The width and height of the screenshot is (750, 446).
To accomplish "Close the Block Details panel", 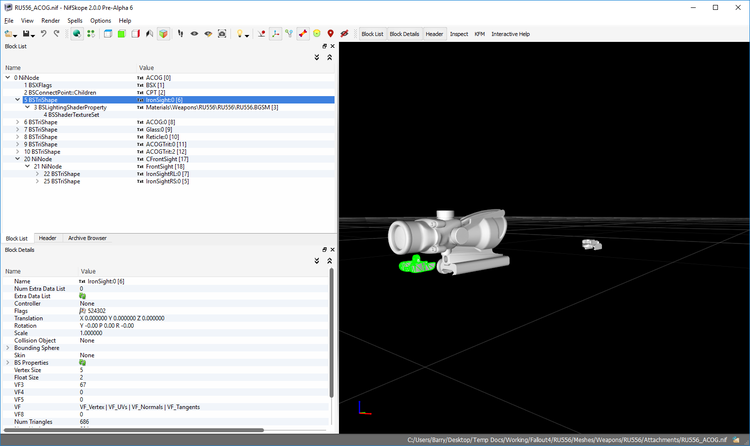I will click(x=332, y=249).
